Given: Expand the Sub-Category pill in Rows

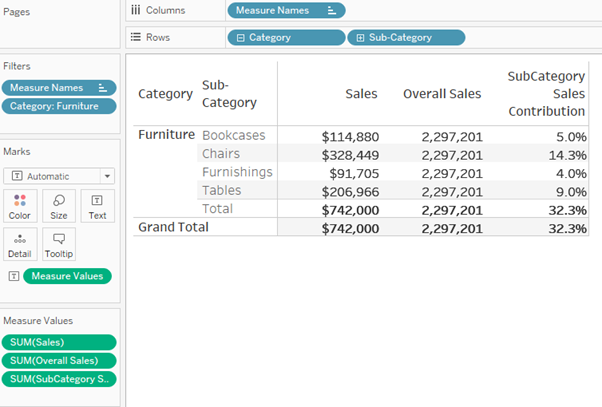Looking at the screenshot, I should coord(359,37).
